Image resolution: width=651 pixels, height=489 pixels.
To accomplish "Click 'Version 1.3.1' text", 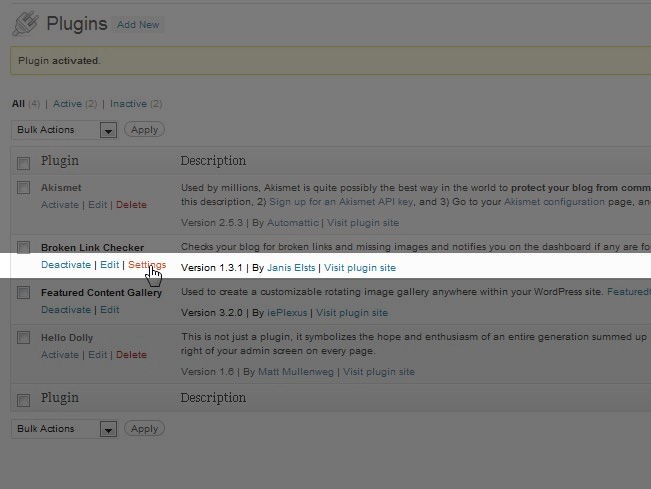I will (x=211, y=268).
